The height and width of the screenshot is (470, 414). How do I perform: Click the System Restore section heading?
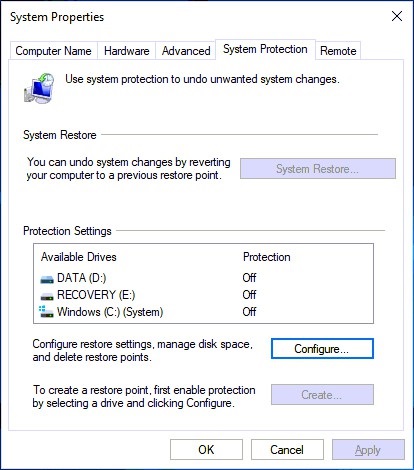pyautogui.click(x=60, y=135)
